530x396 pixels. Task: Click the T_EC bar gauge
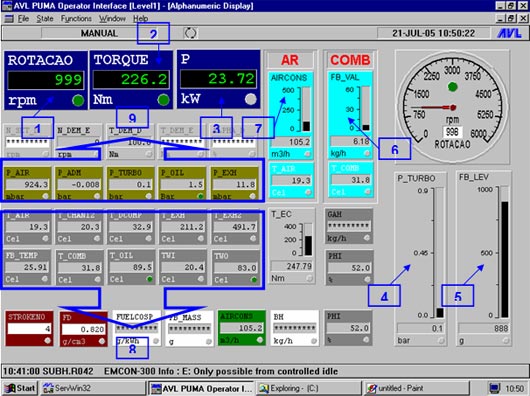[308, 240]
